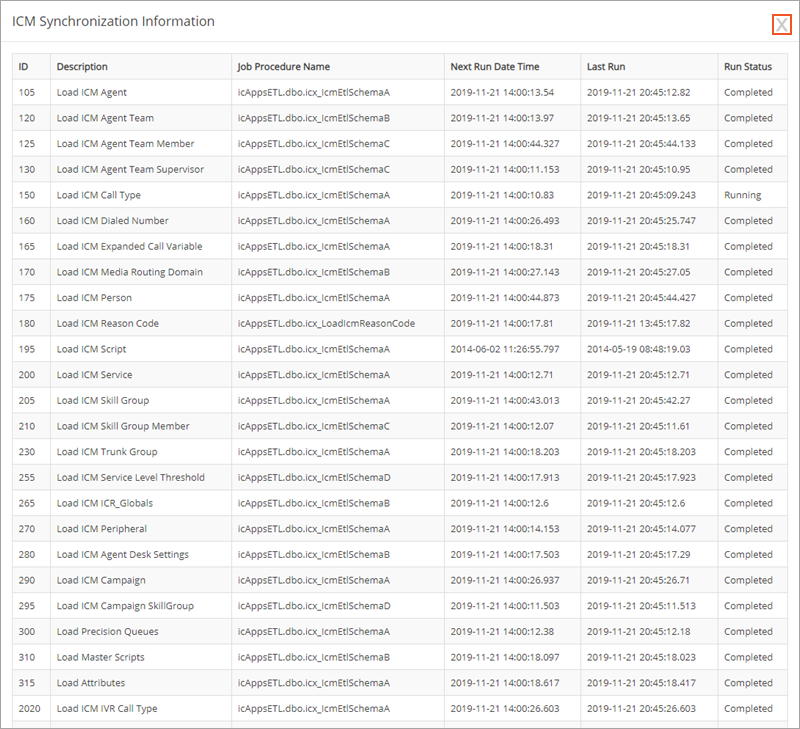The image size is (800, 729).
Task: Select the Load ICM Service row
Action: [x=400, y=375]
